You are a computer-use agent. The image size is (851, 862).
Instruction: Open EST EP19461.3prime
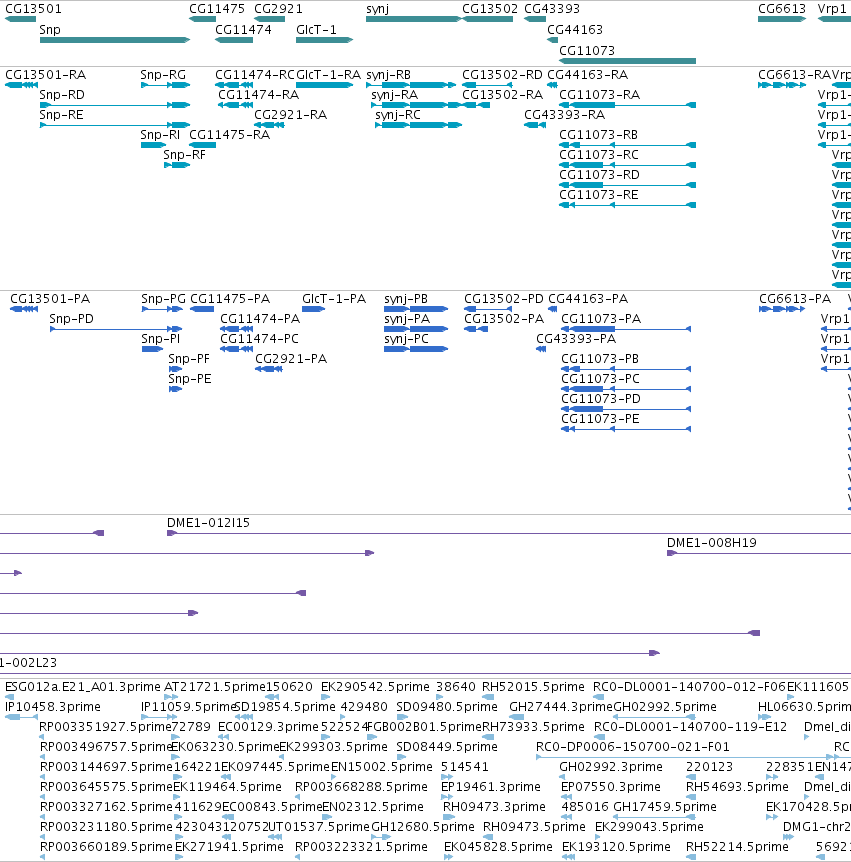[x=447, y=797]
